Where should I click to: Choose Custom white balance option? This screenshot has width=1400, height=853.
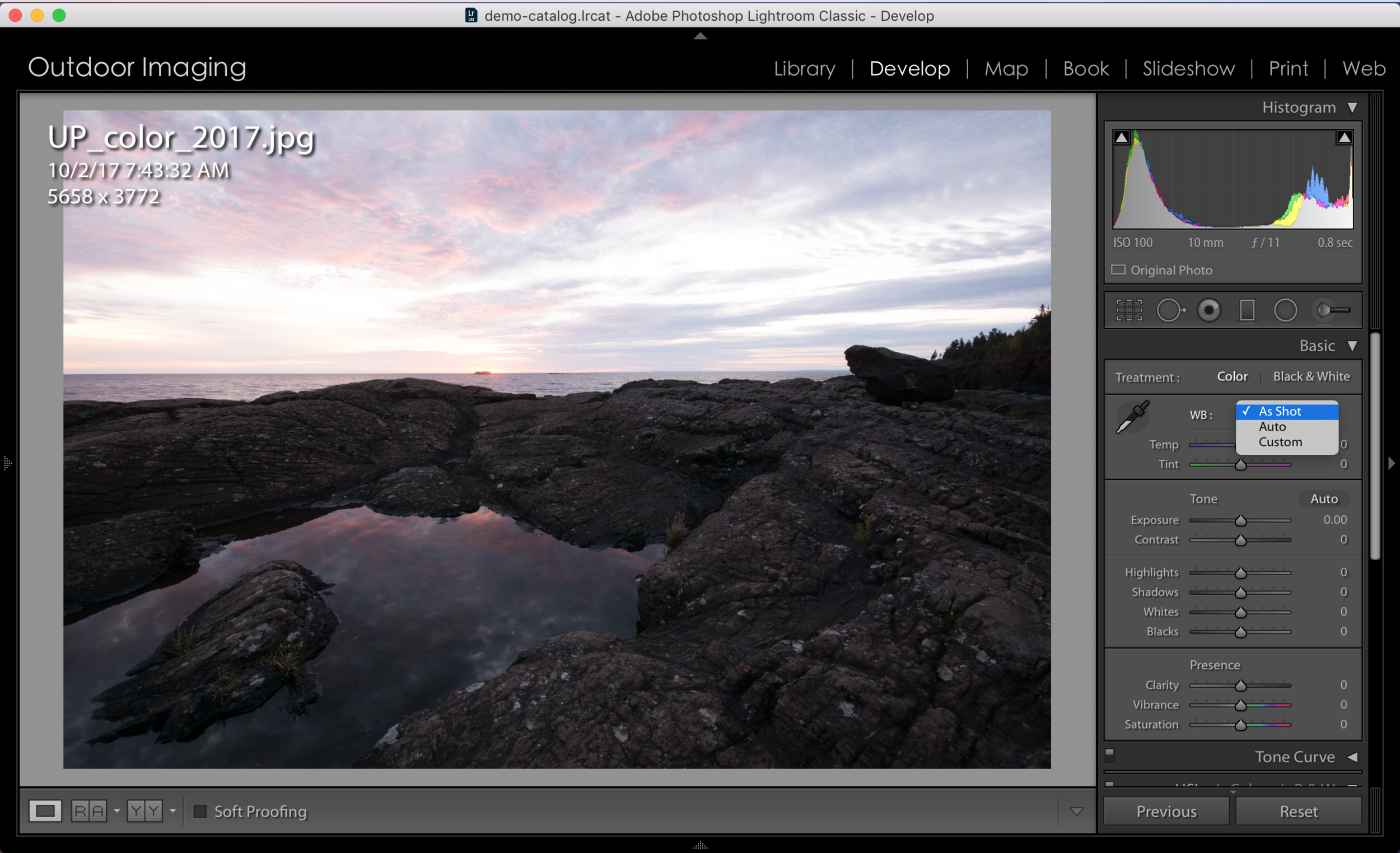1287,441
